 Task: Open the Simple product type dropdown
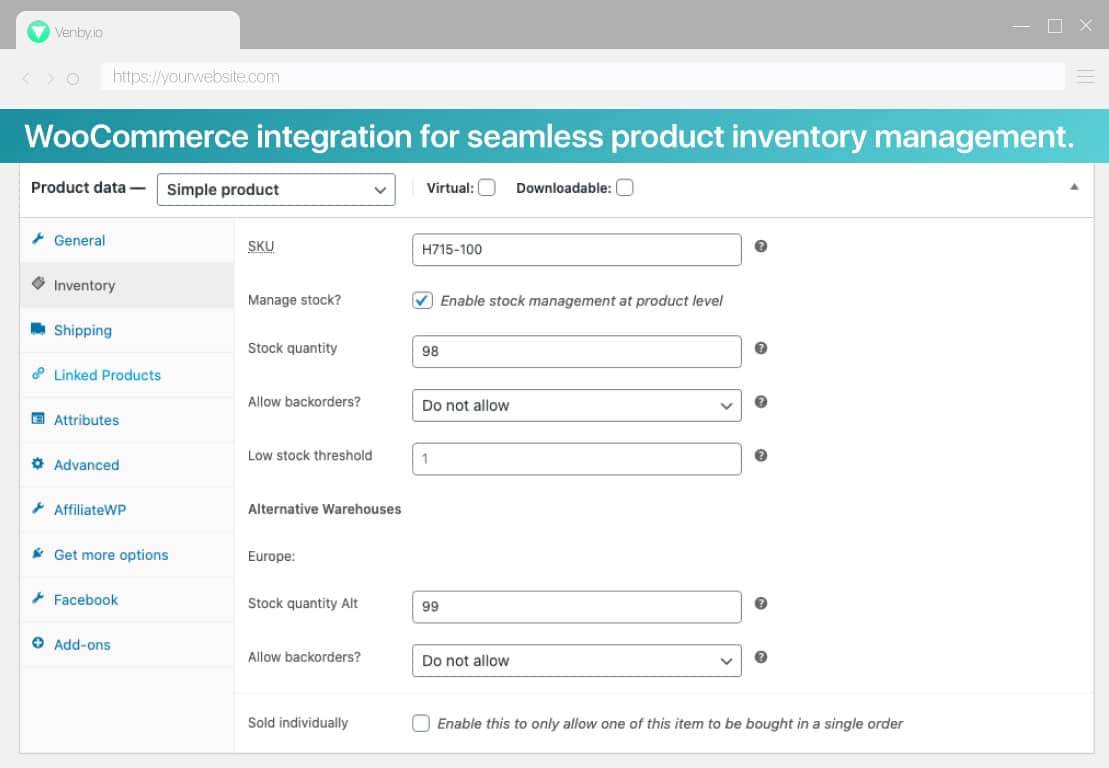tap(276, 190)
